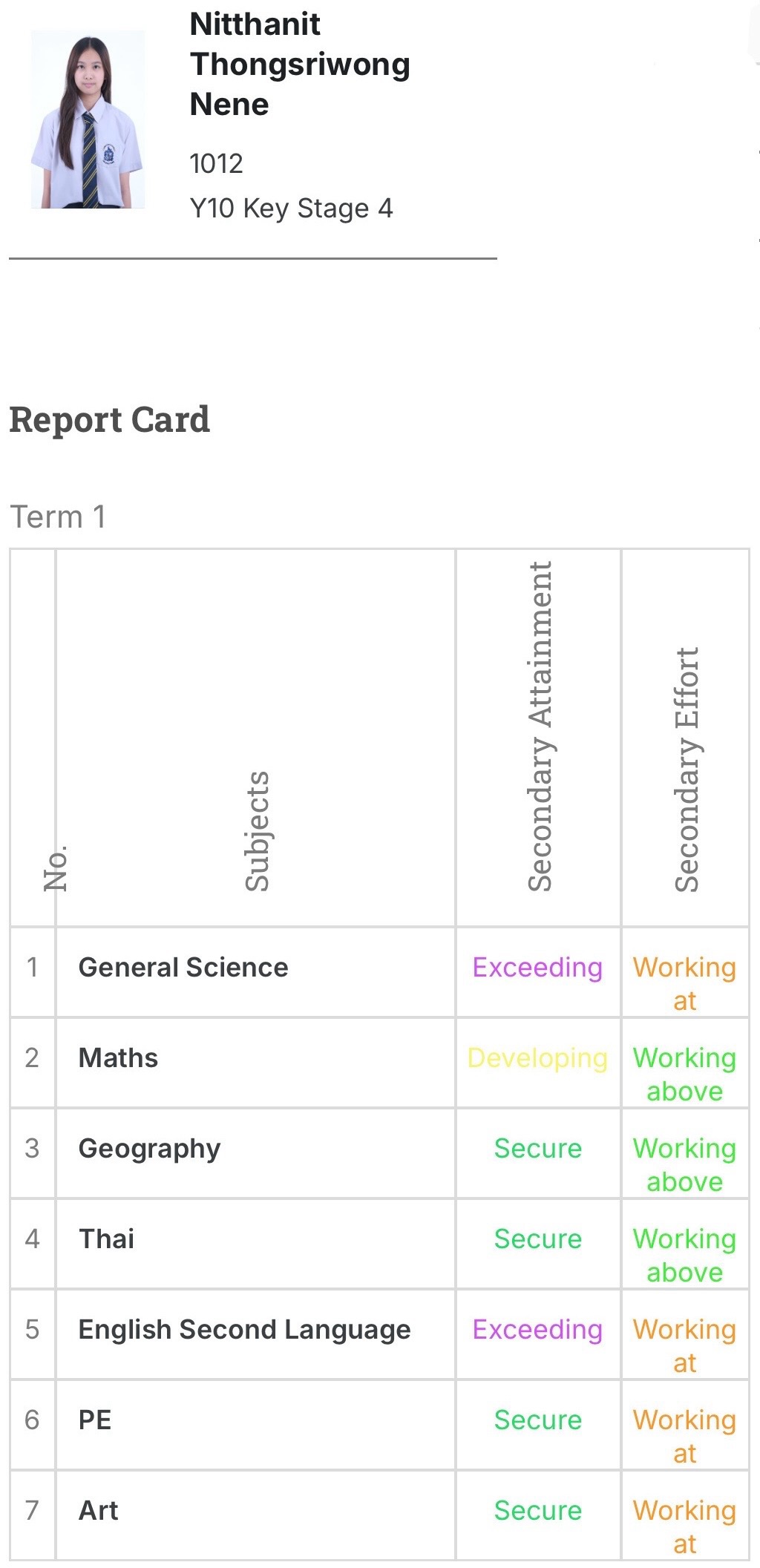Click Working at effort for PE
760x1568 pixels.
pos(684,1437)
